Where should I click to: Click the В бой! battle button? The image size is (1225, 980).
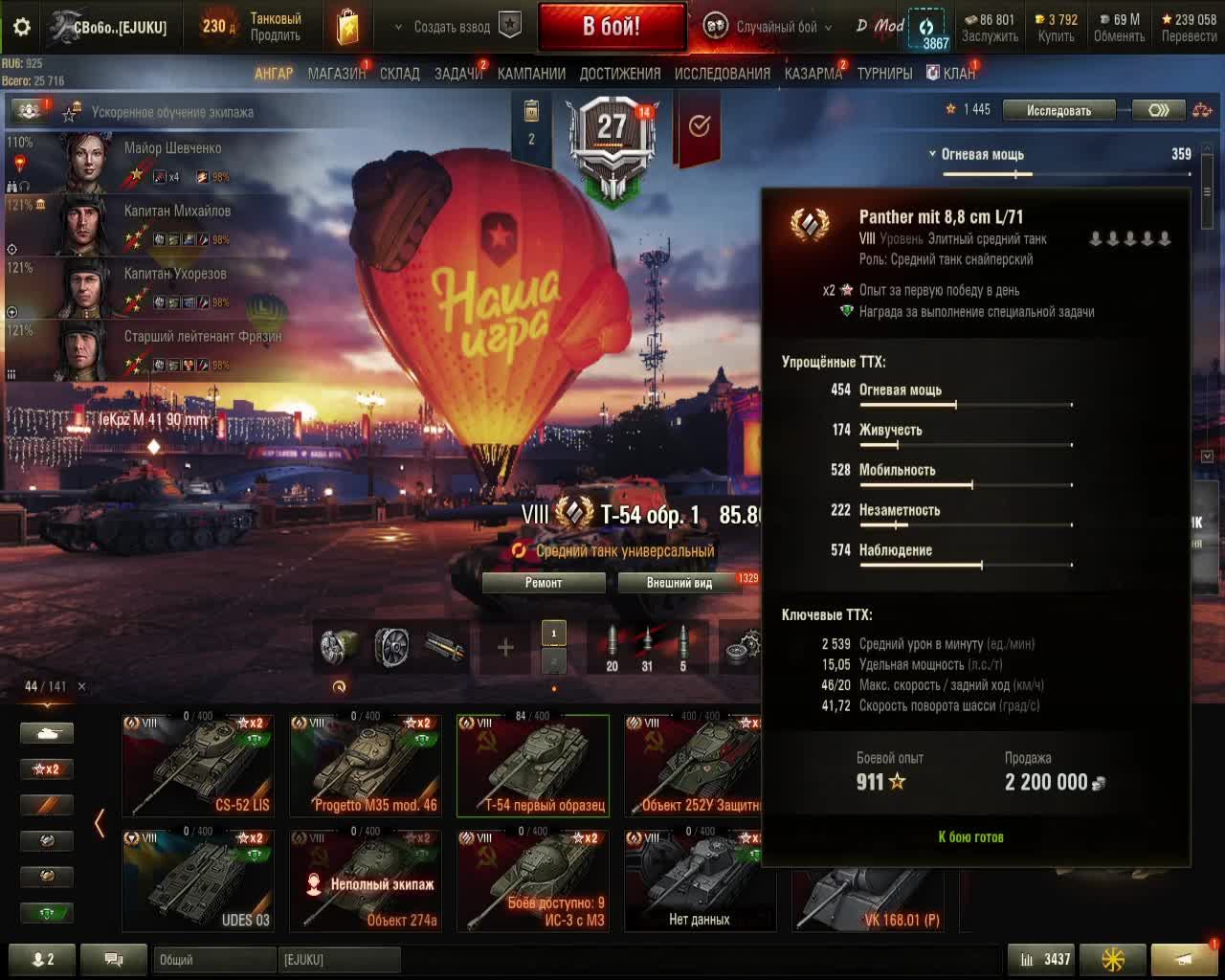(x=612, y=27)
